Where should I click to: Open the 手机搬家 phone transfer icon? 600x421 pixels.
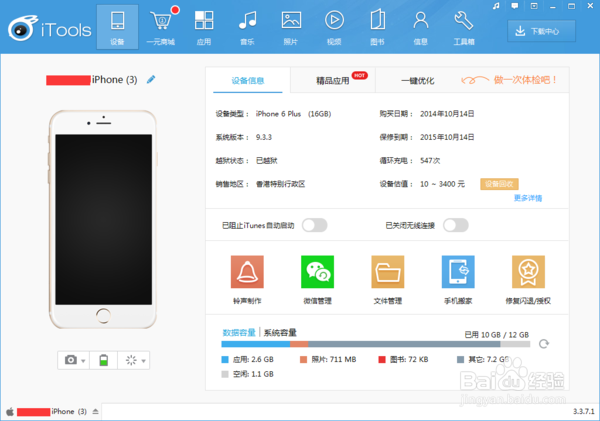(x=458, y=272)
